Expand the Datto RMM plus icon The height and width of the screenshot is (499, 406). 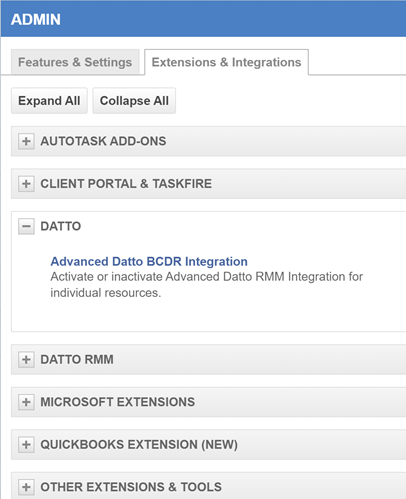pos(26,360)
